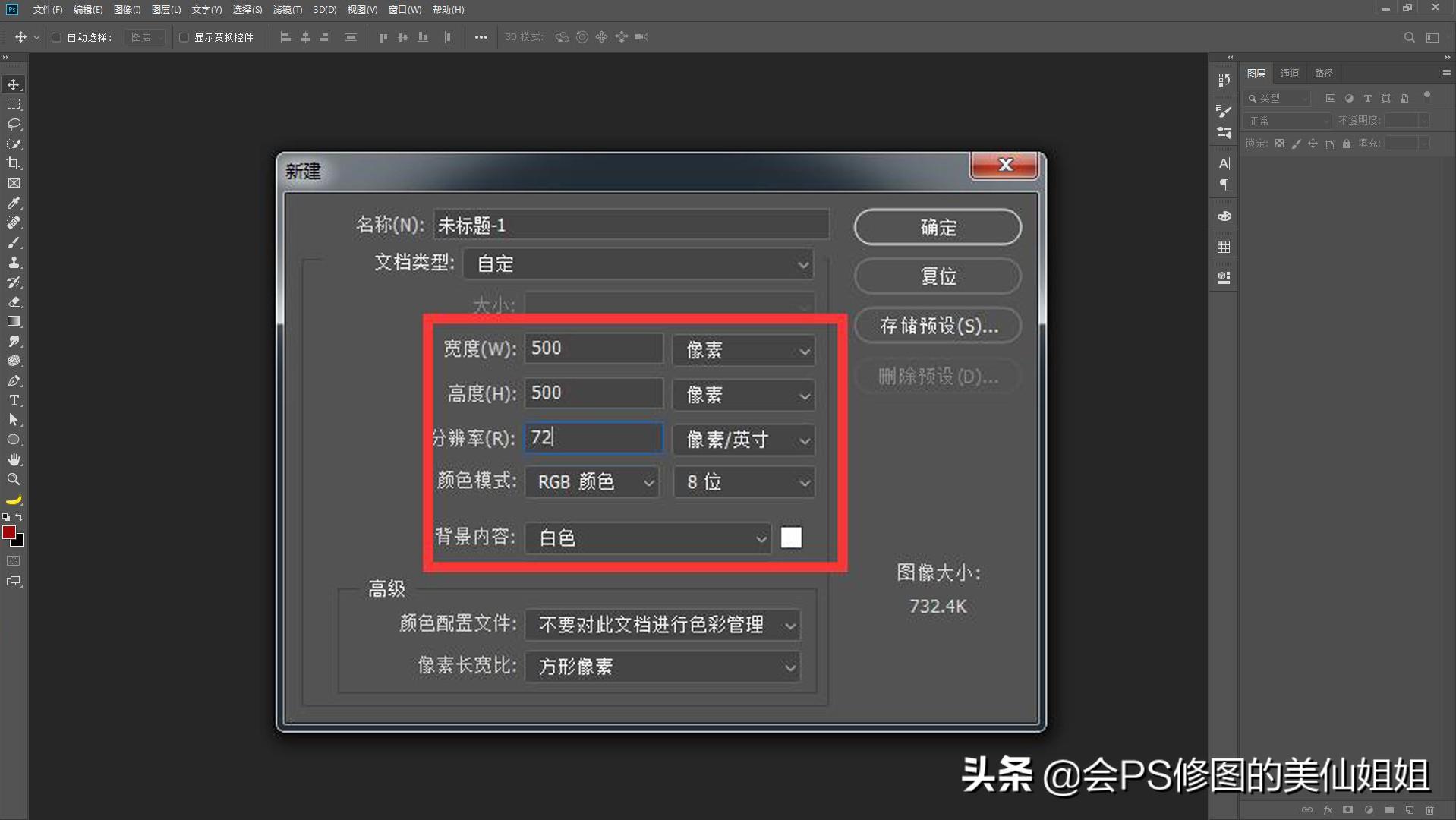Open the 颜色配置文件 dropdown

point(663,625)
